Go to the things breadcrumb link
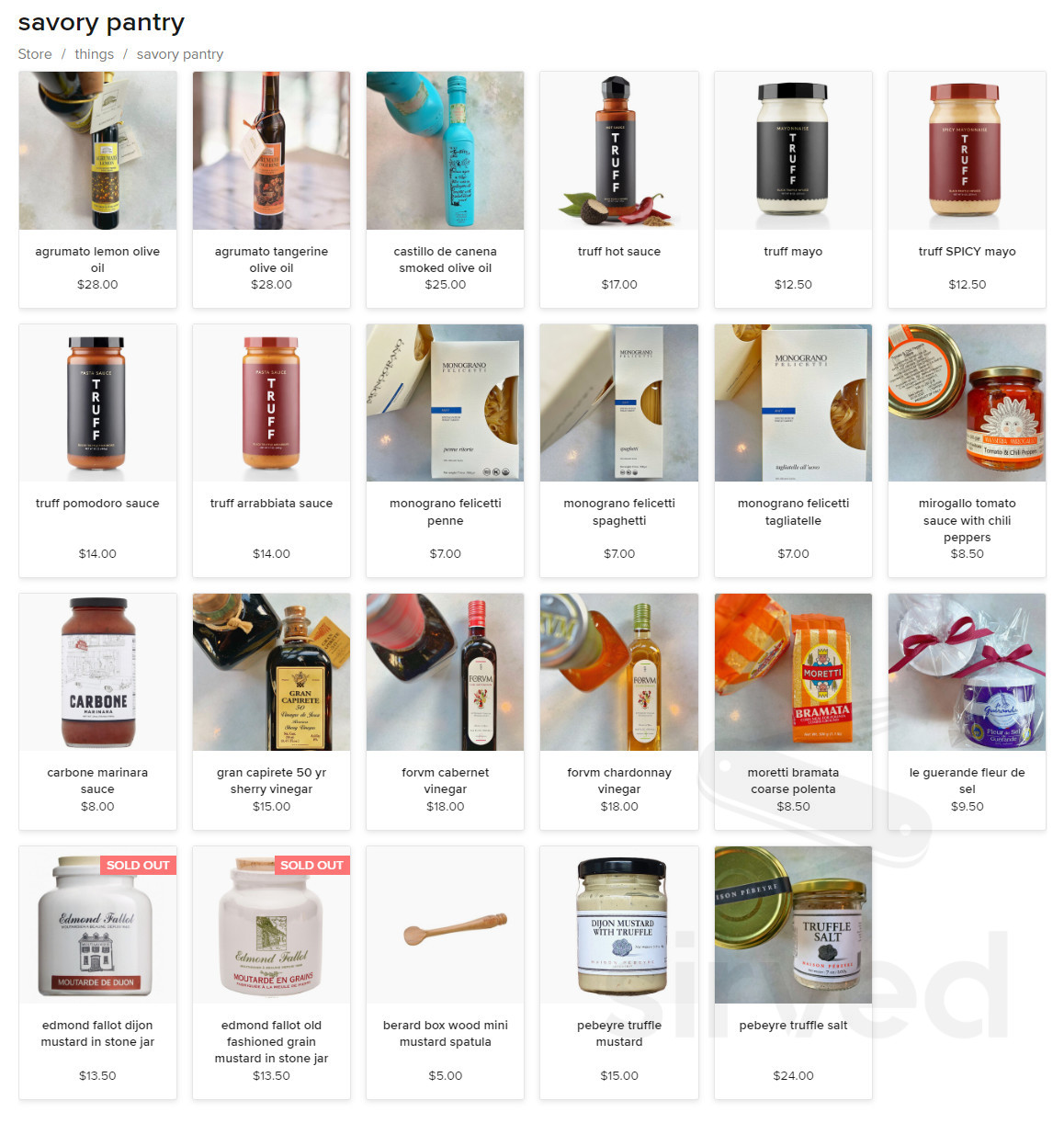 (94, 54)
